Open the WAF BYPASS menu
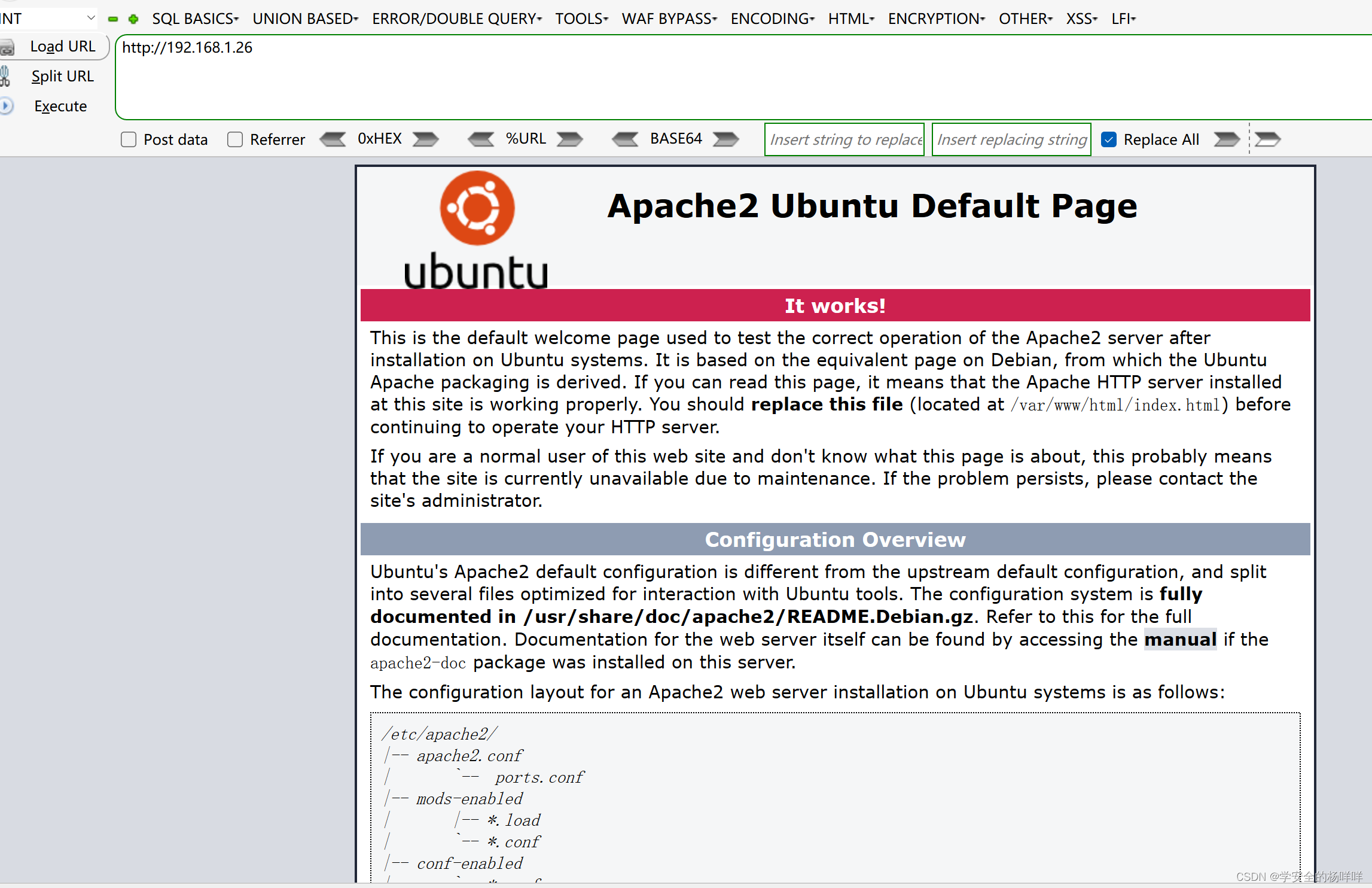 pos(669,19)
